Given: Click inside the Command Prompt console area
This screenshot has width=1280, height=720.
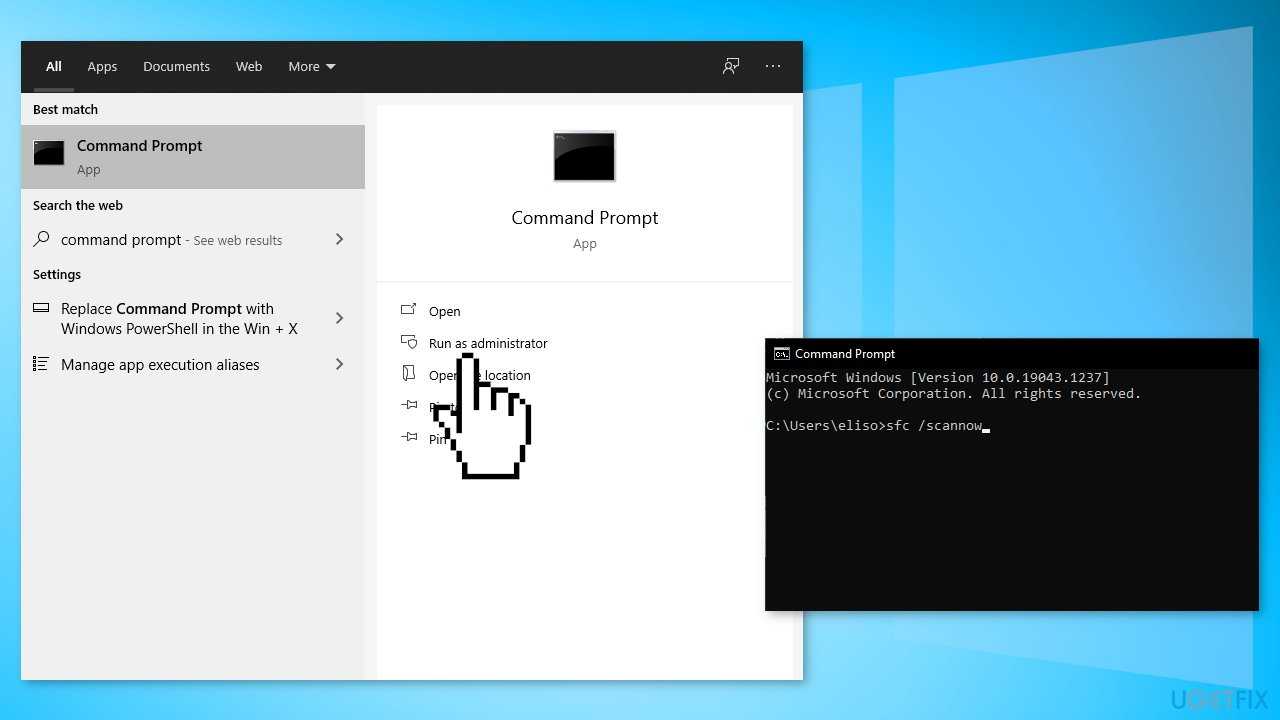Looking at the screenshot, I should (1010, 520).
